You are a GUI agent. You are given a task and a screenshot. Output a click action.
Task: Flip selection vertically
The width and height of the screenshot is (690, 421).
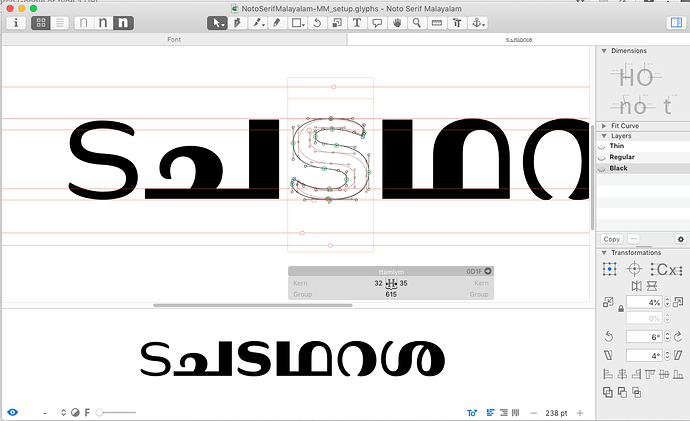pyautogui.click(x=652, y=286)
